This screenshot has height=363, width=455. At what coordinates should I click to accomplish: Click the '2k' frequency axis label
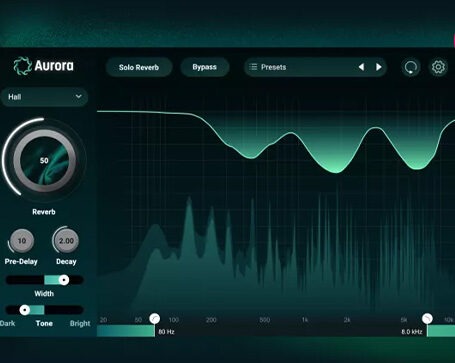tap(347, 320)
